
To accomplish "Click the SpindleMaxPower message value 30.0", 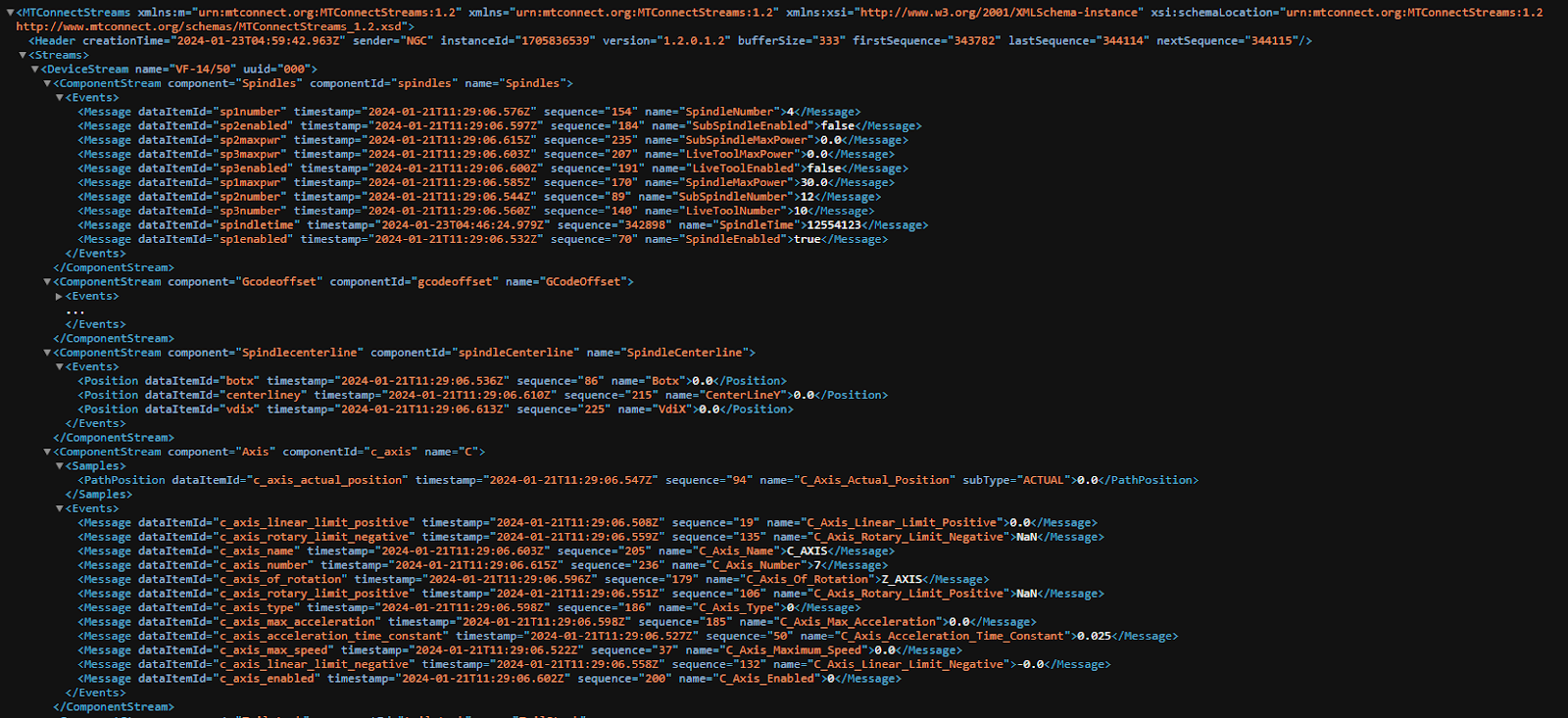I will [x=813, y=182].
